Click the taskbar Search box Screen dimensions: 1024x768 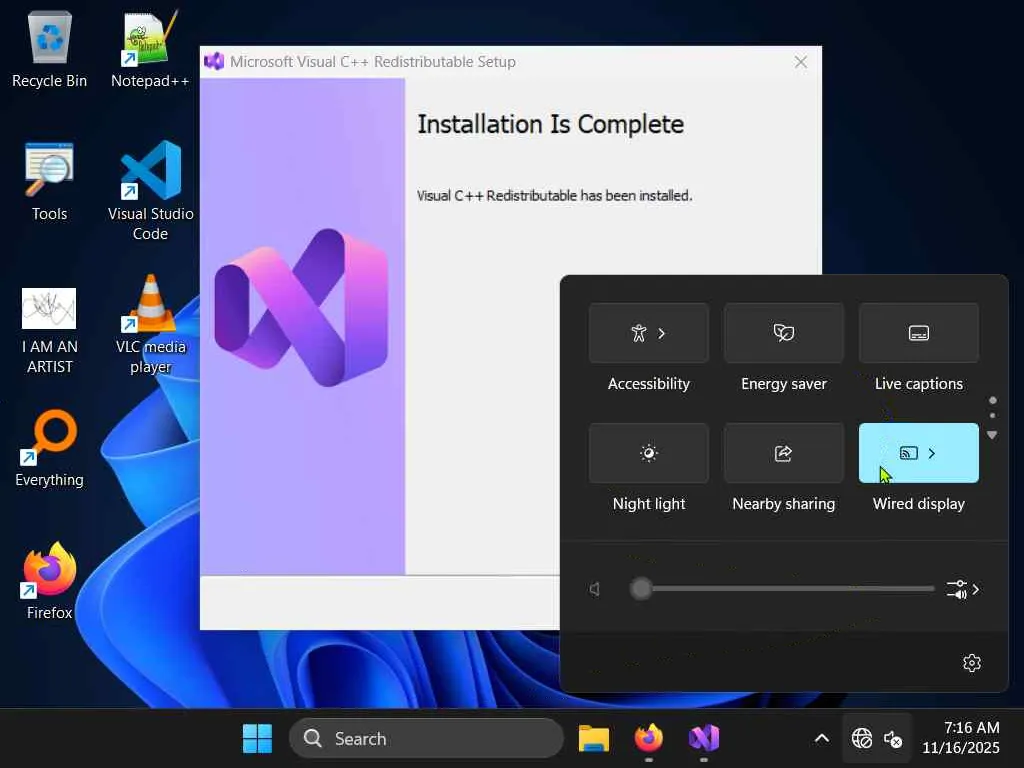(x=426, y=739)
